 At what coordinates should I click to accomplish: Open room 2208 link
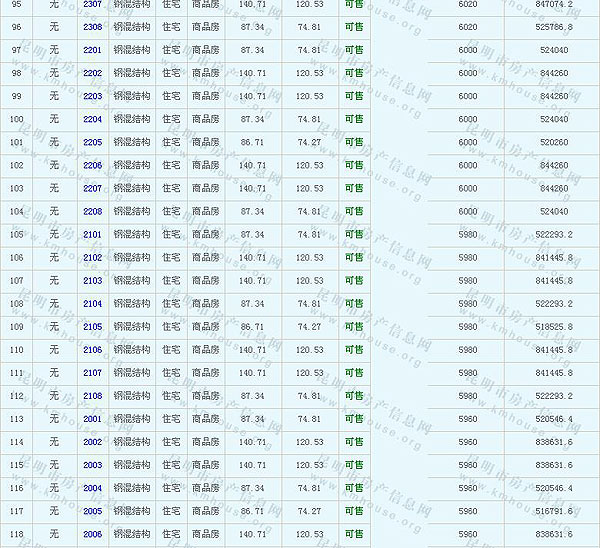(92, 211)
